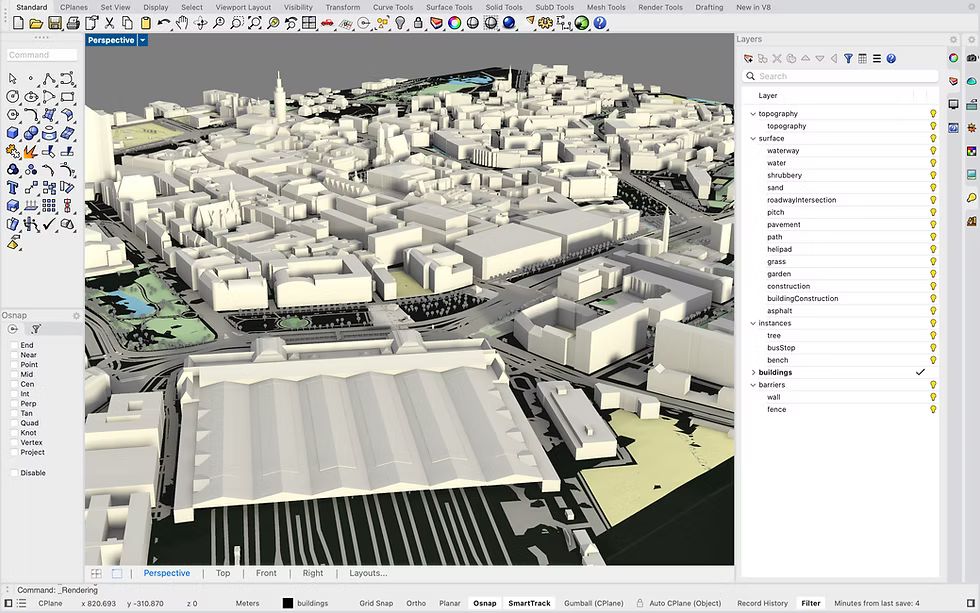Open the layer filter funnel icon
The image size is (980, 613).
click(x=848, y=59)
